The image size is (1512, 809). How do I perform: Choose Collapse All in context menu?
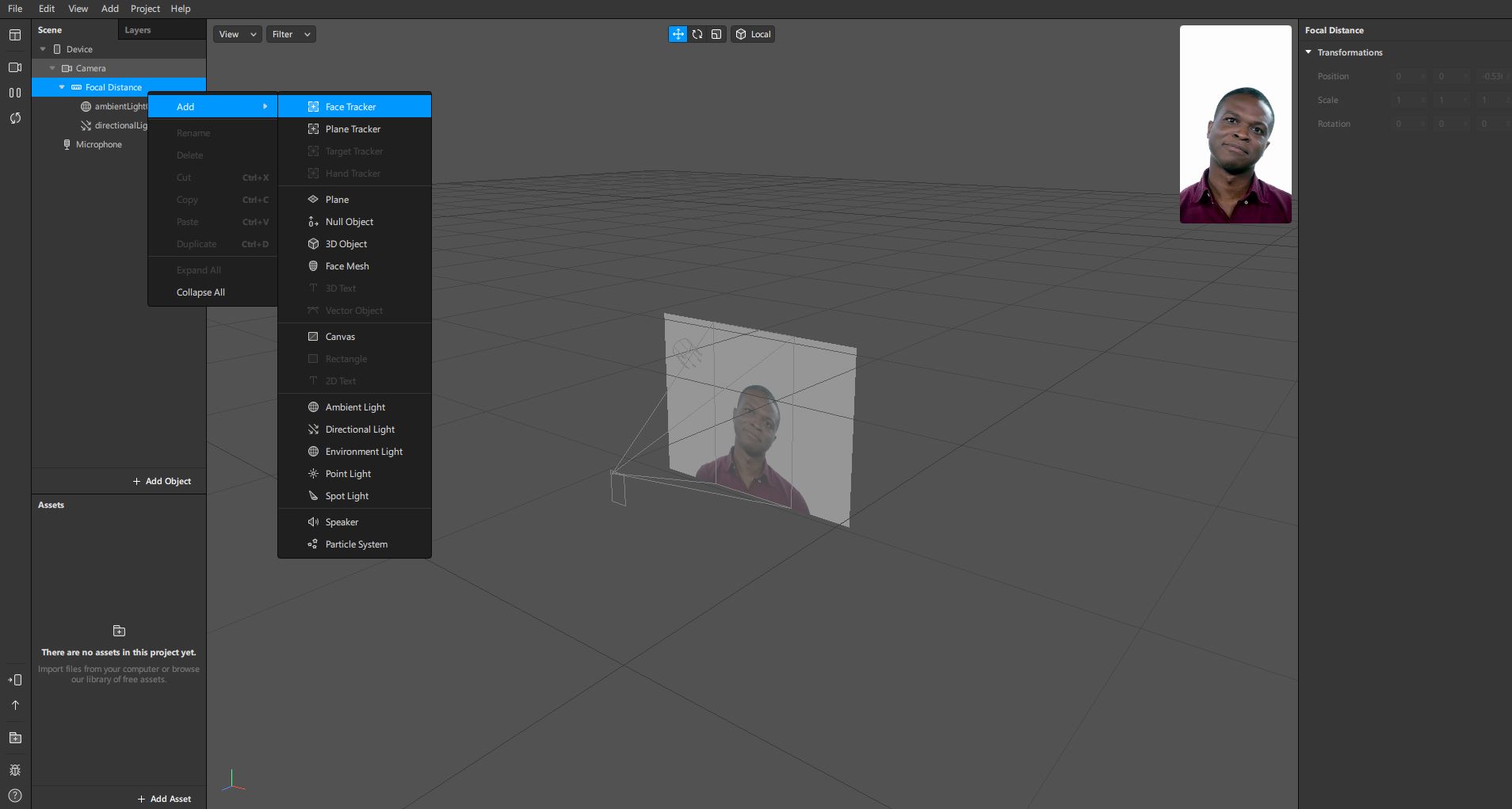pyautogui.click(x=212, y=292)
